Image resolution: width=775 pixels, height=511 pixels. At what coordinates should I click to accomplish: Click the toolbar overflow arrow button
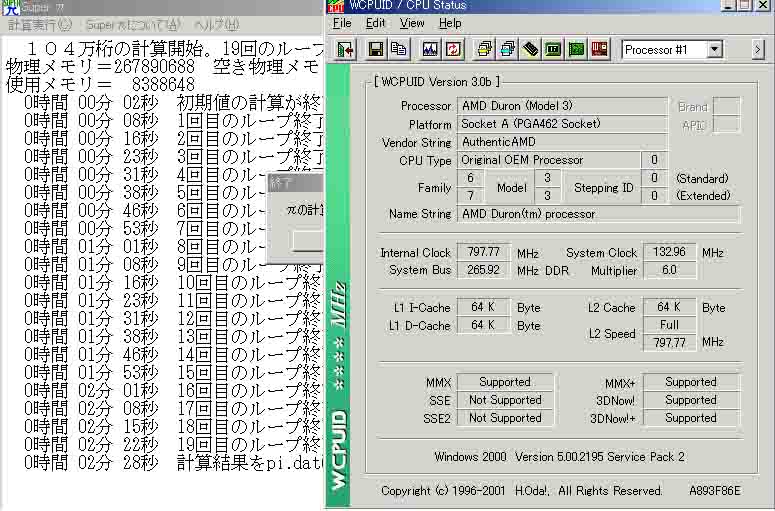[x=758, y=49]
